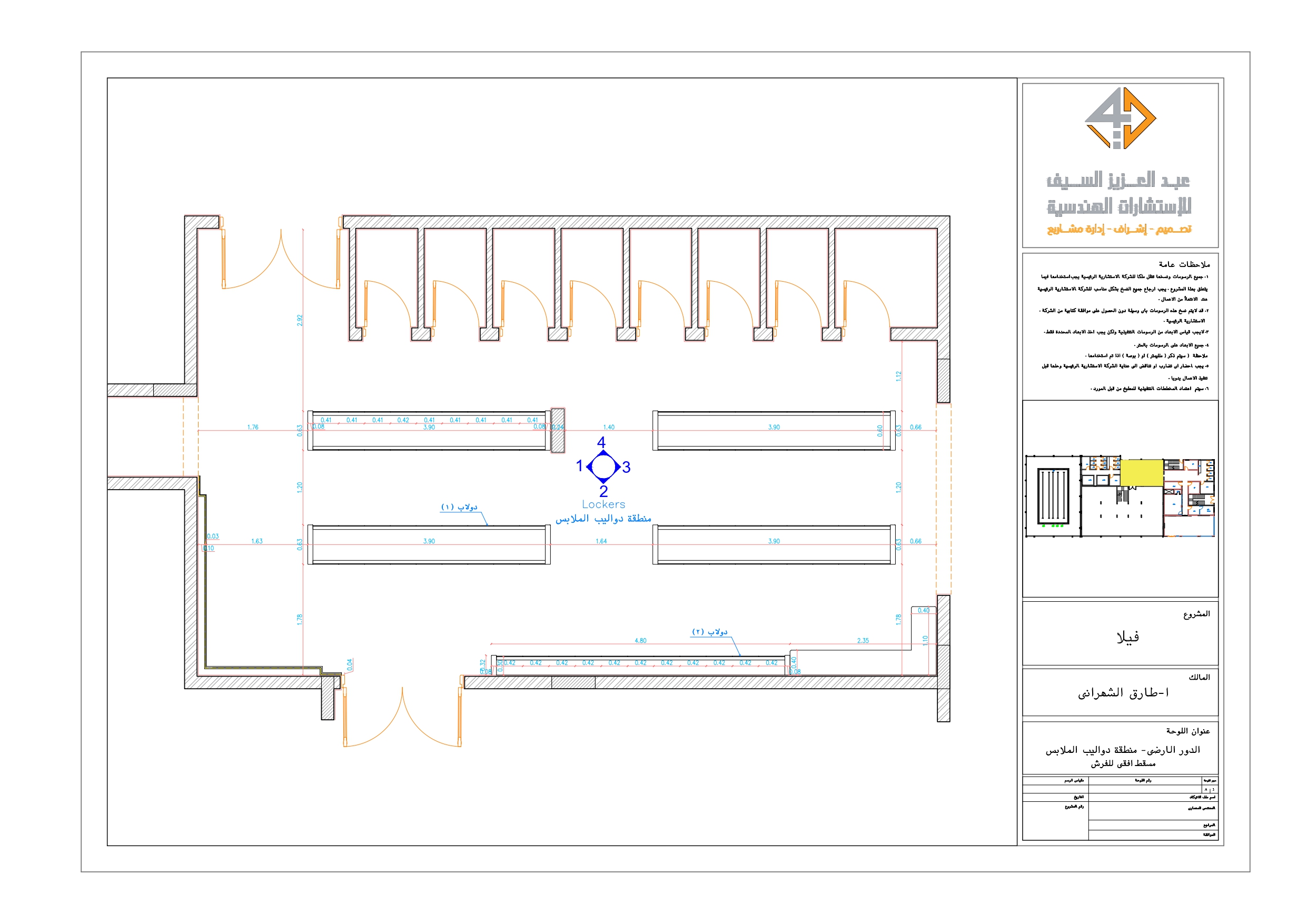Viewport: 1307px width, 924px height.
Task: Click the '1.64' dimension text
Action: 601,541
